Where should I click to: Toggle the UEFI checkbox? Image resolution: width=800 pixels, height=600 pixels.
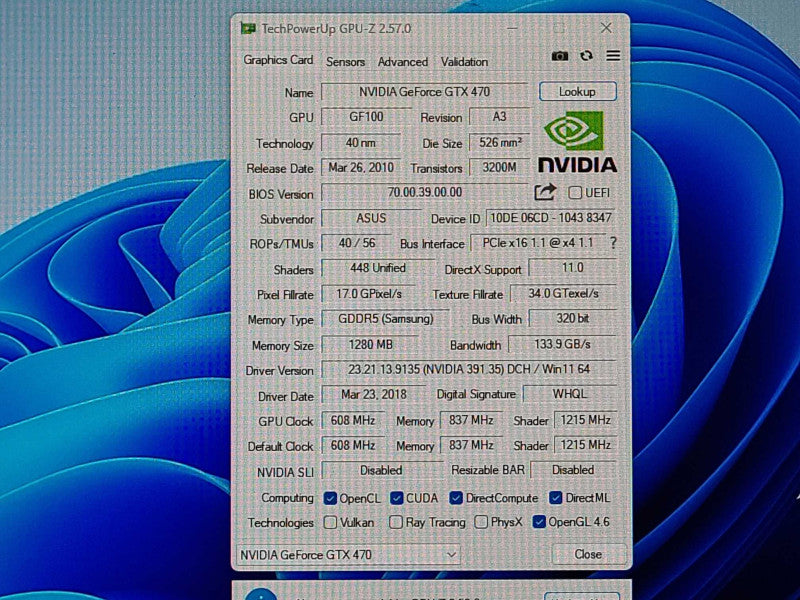pyautogui.click(x=575, y=193)
